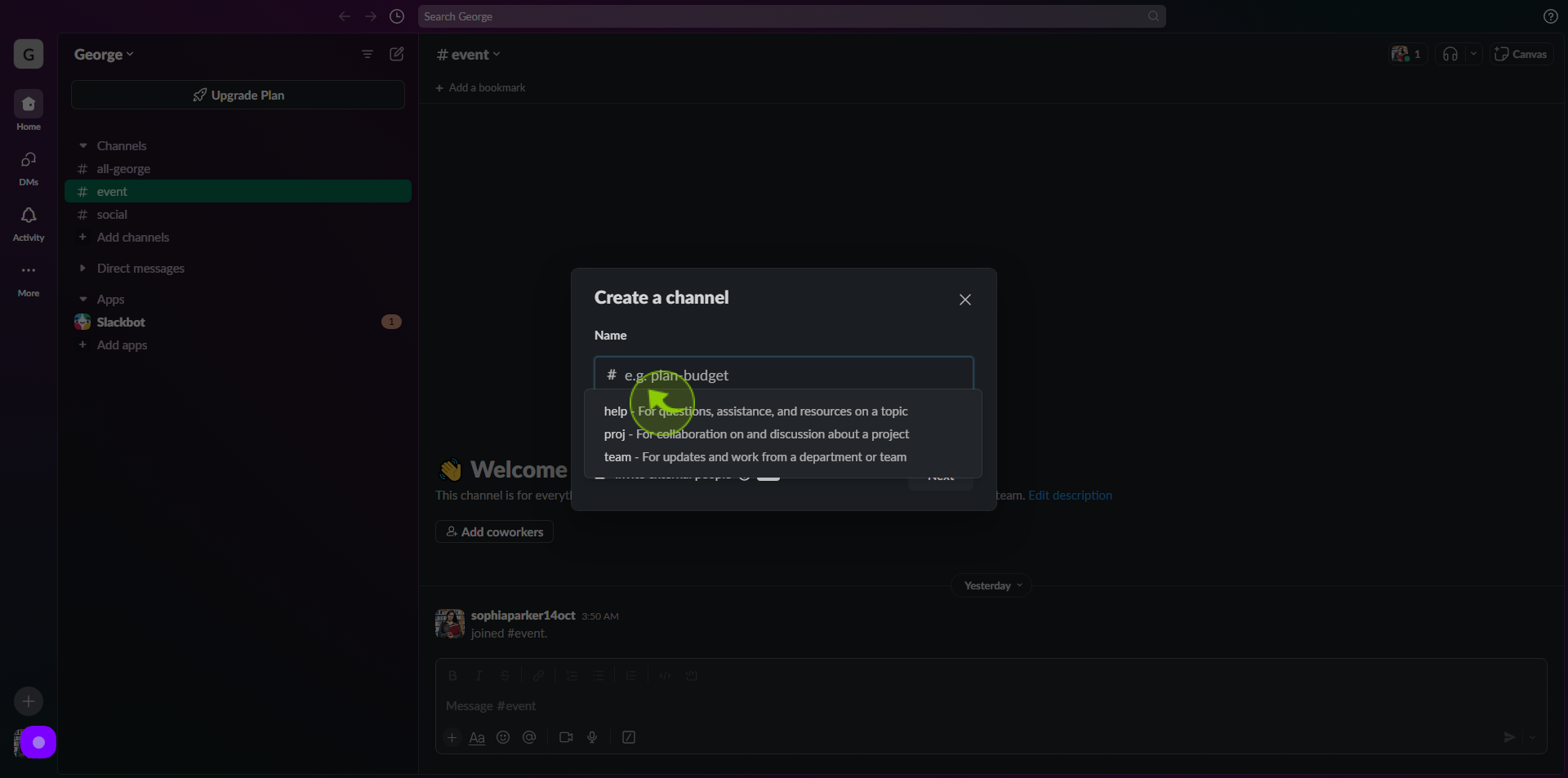The width and height of the screenshot is (1568, 778).
Task: Record a video clip
Action: tap(566, 737)
